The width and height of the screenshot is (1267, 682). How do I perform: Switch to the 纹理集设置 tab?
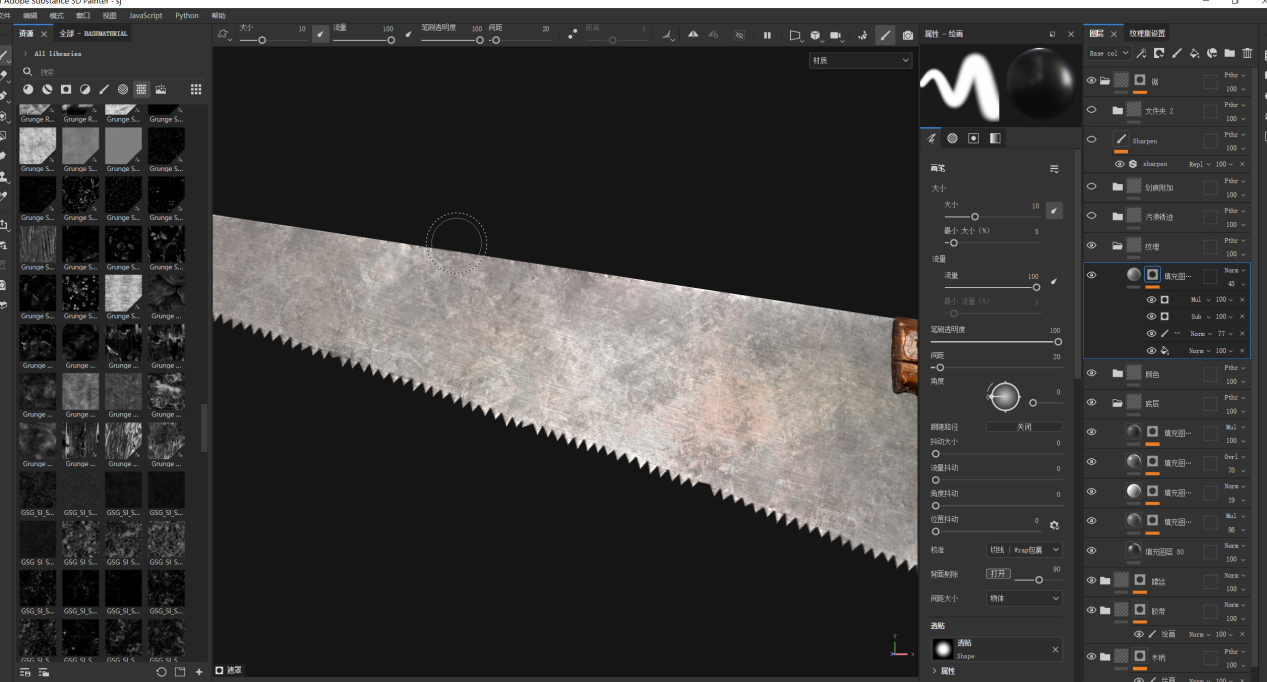coord(1147,34)
